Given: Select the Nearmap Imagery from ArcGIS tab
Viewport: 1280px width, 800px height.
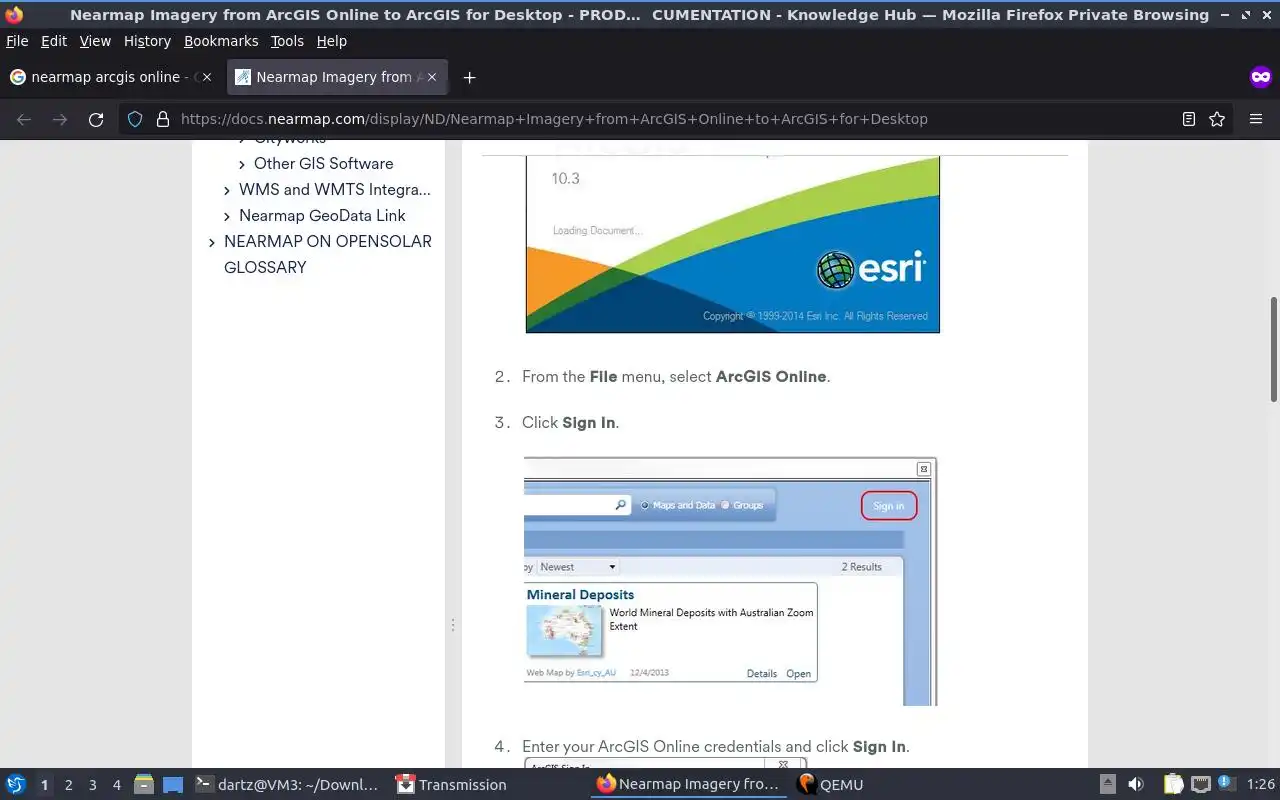Looking at the screenshot, I should [335, 77].
